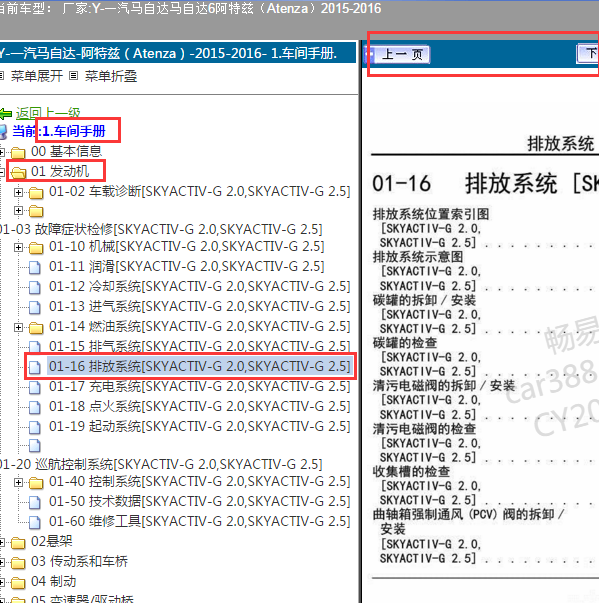599x603 pixels.
Task: Click 收集槽的检查 contents entry
Action: (411, 471)
